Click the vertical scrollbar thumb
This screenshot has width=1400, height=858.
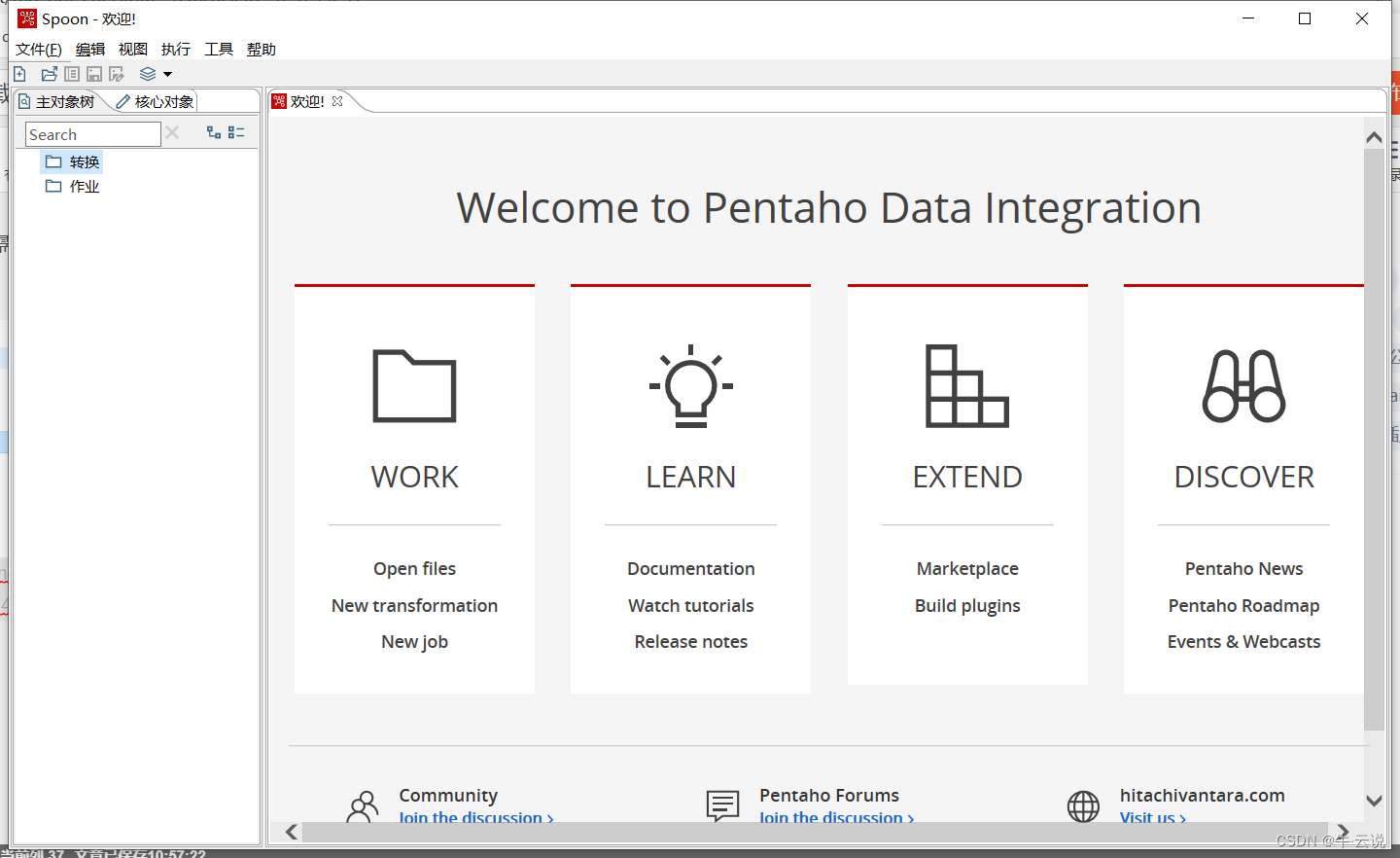tap(1374, 440)
